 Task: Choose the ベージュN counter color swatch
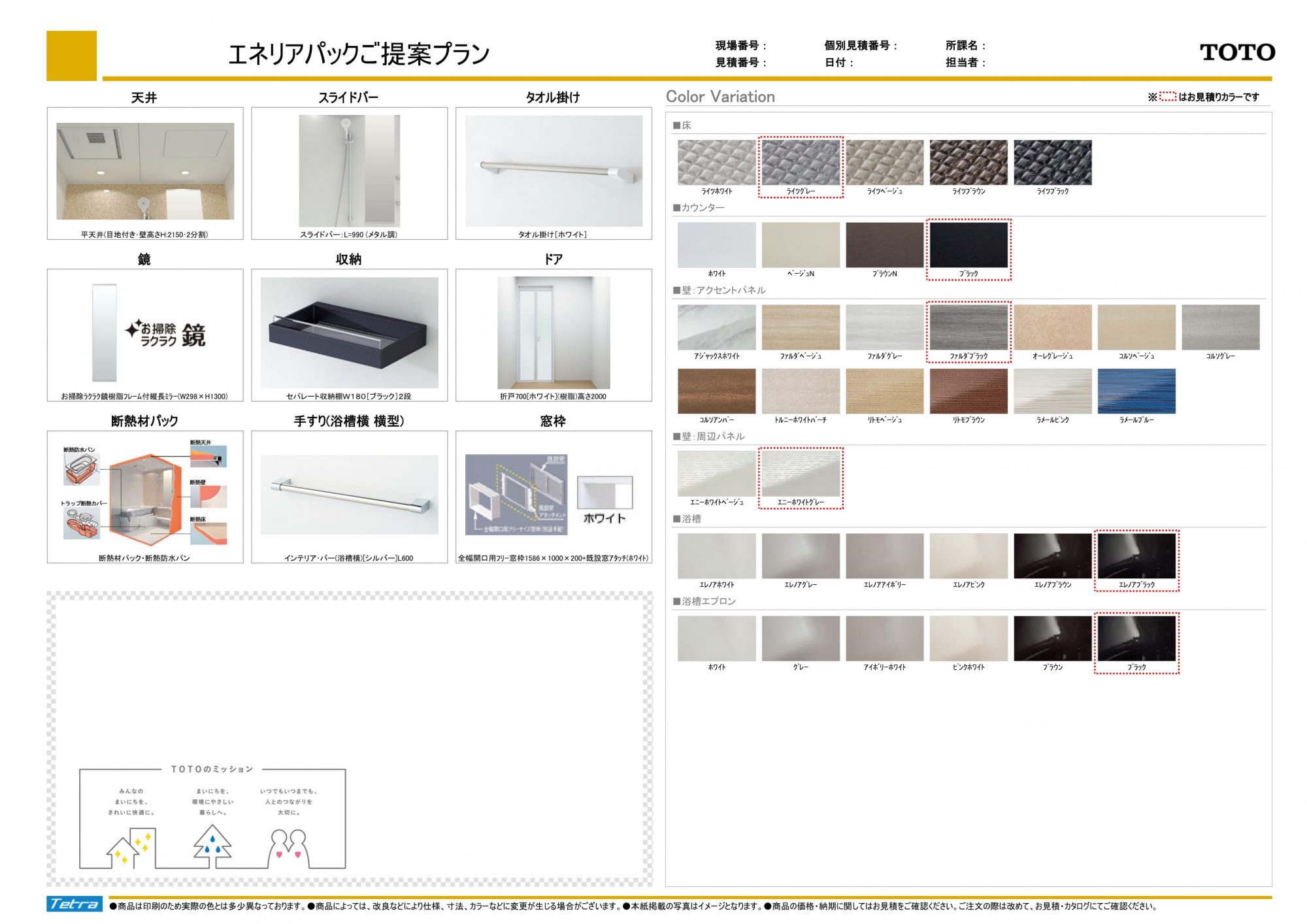801,245
